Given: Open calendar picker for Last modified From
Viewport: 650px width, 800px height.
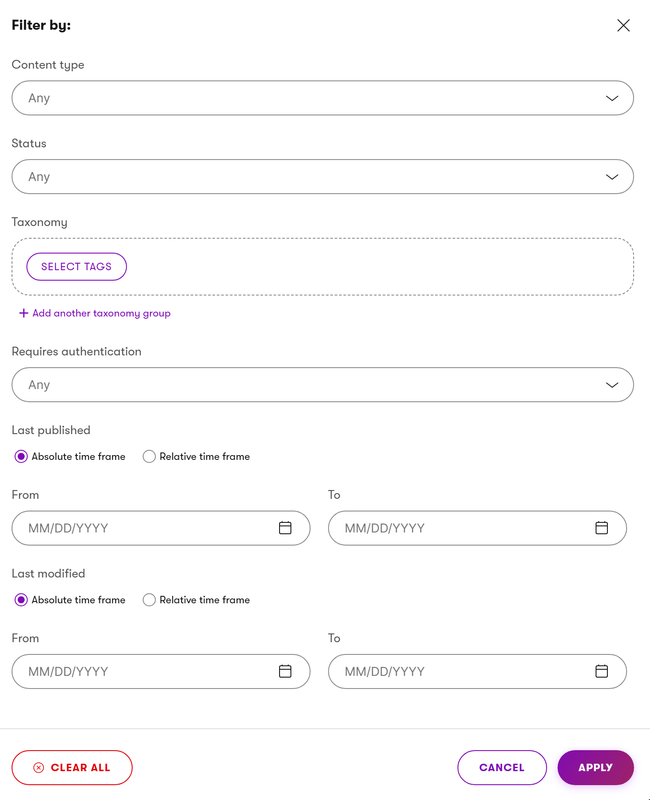Looking at the screenshot, I should tap(285, 671).
